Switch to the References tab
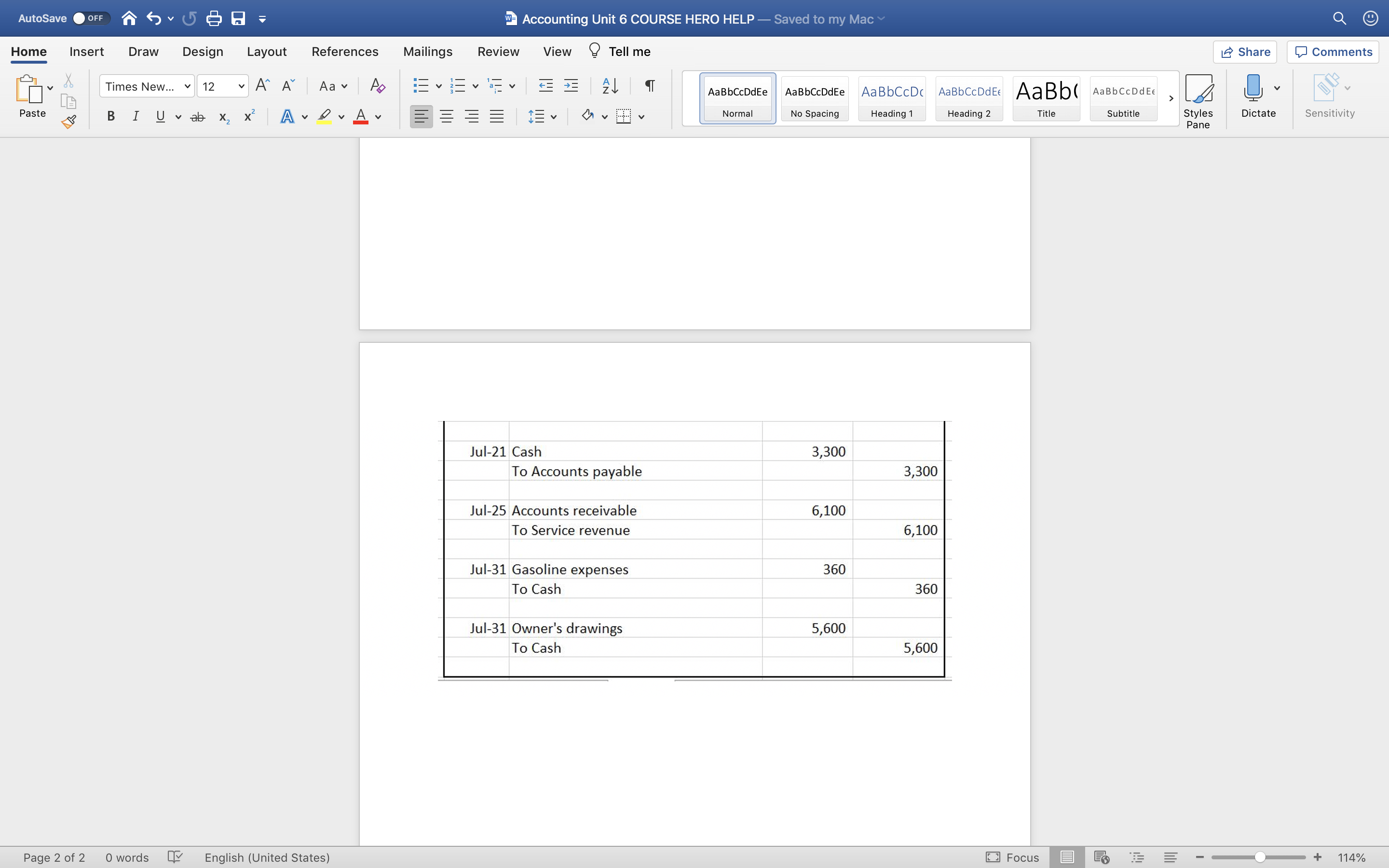Image resolution: width=1389 pixels, height=868 pixels. pos(344,51)
